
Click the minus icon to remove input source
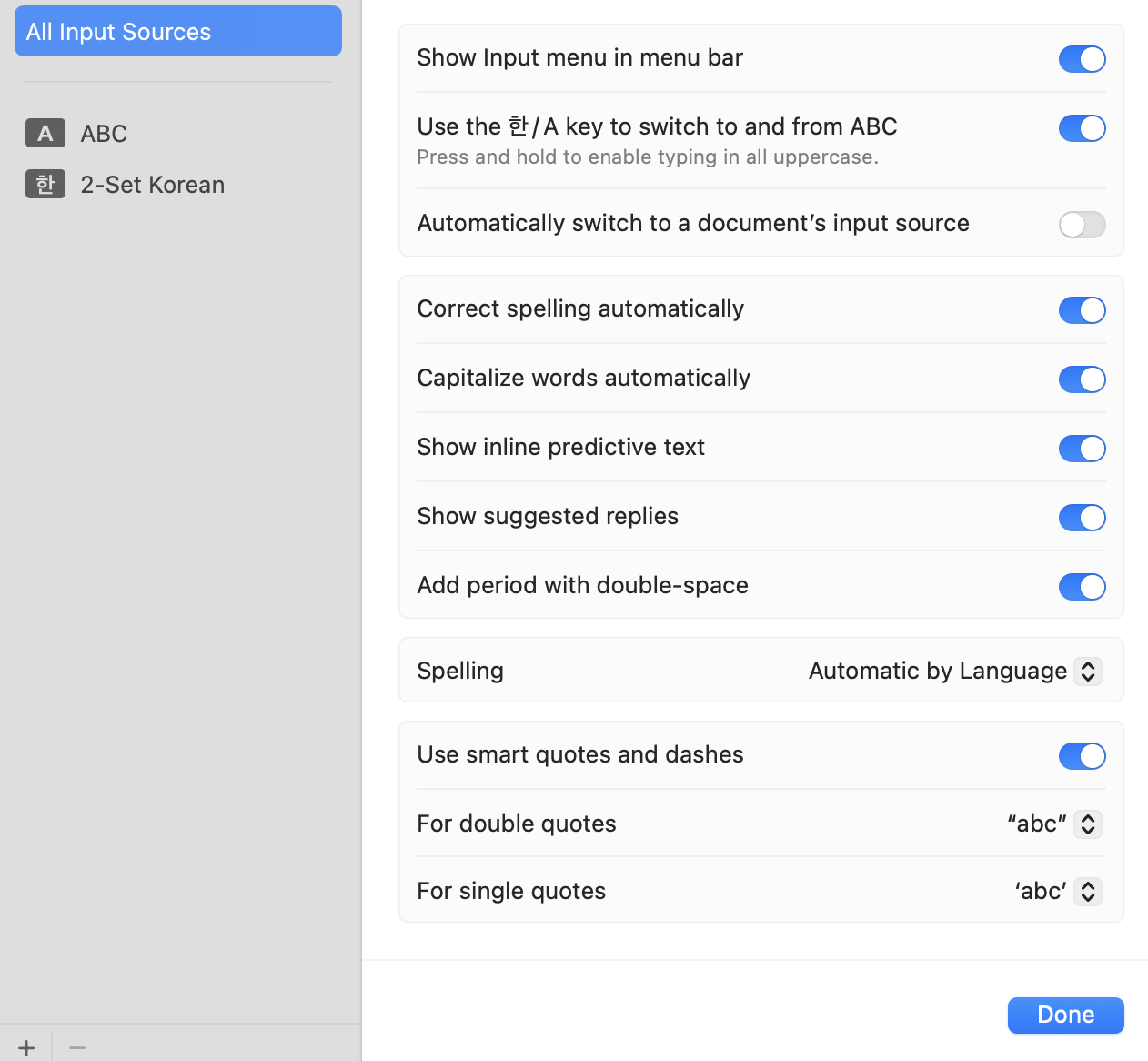tap(77, 1047)
